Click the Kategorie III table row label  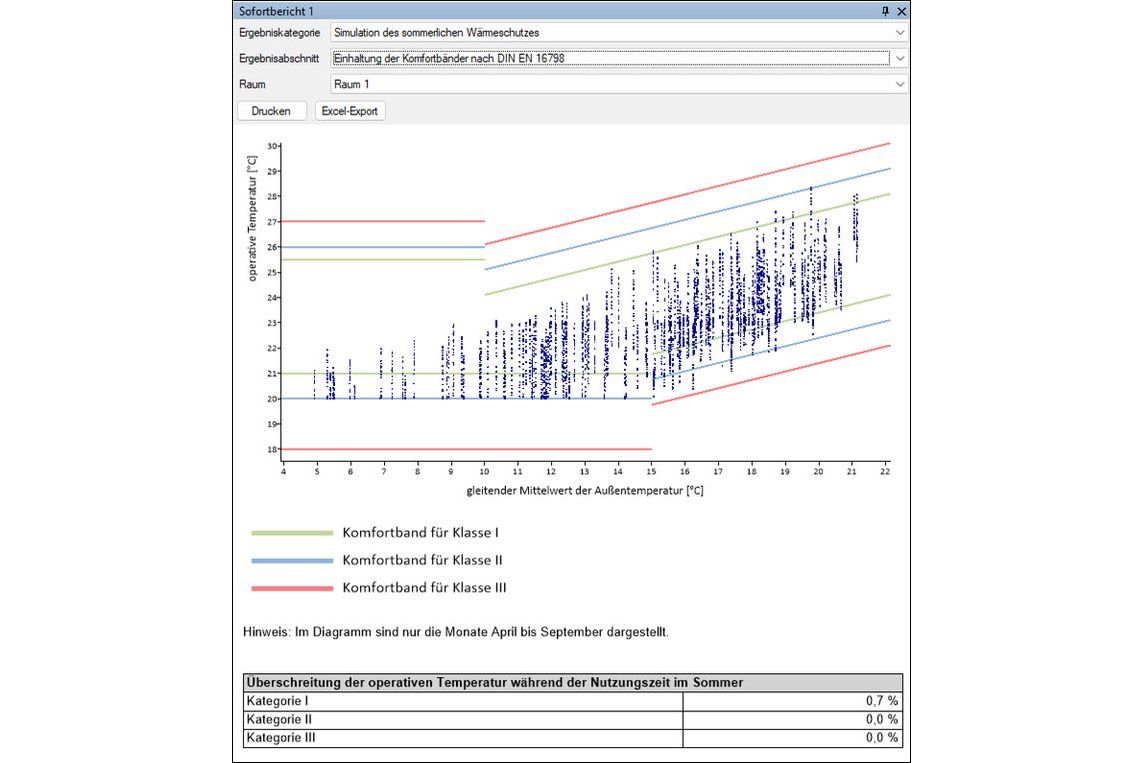point(281,737)
